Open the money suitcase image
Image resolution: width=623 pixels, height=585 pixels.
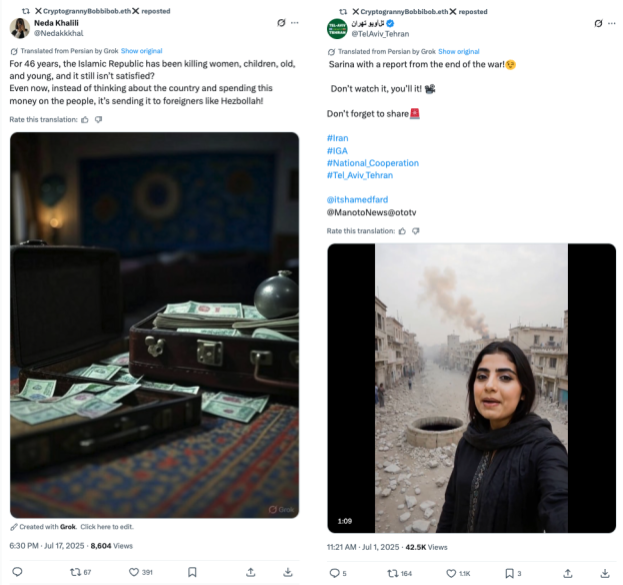point(155,326)
